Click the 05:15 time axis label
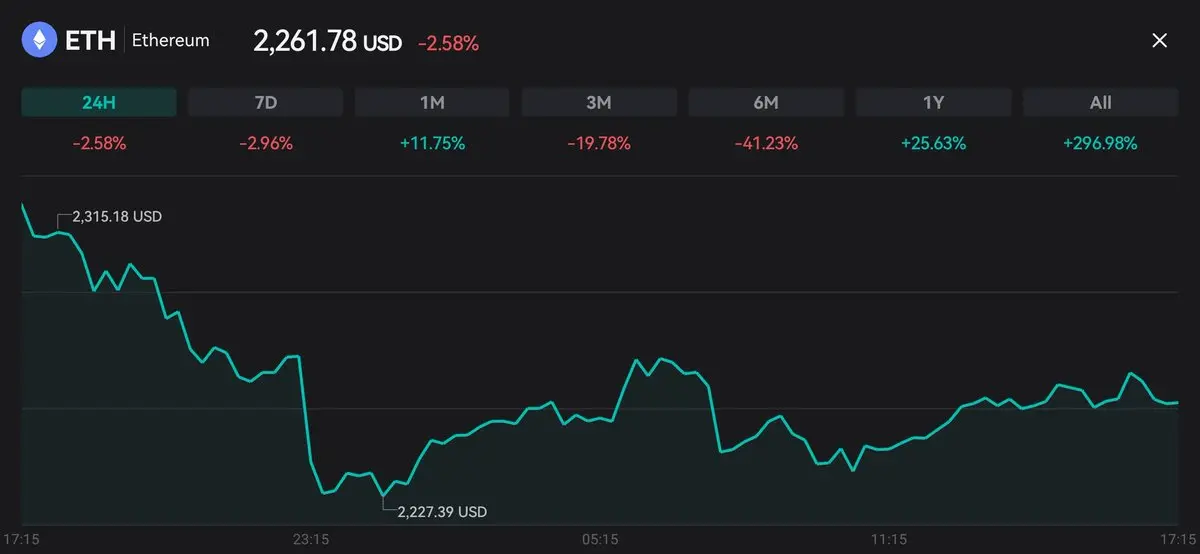Image resolution: width=1200 pixels, height=554 pixels. pos(599,539)
